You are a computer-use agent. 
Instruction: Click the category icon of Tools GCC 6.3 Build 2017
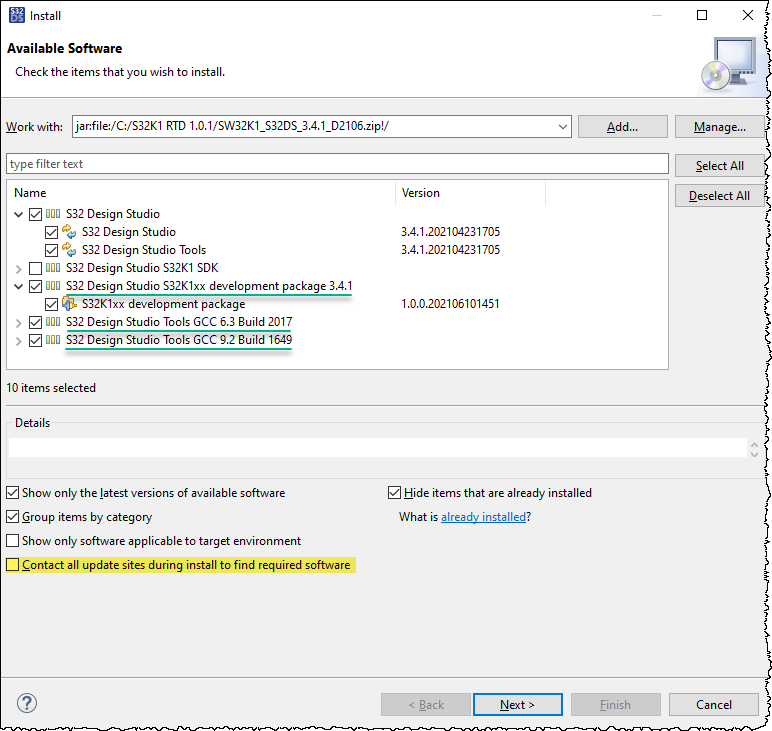(x=53, y=322)
